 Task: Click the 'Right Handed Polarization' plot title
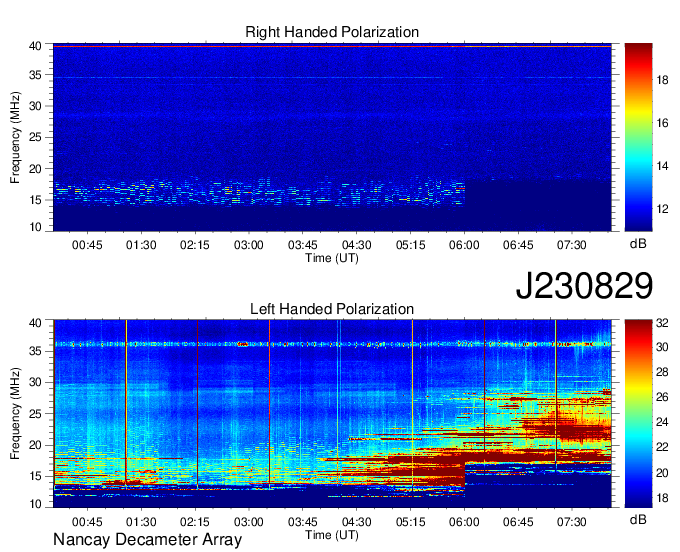click(x=332, y=32)
